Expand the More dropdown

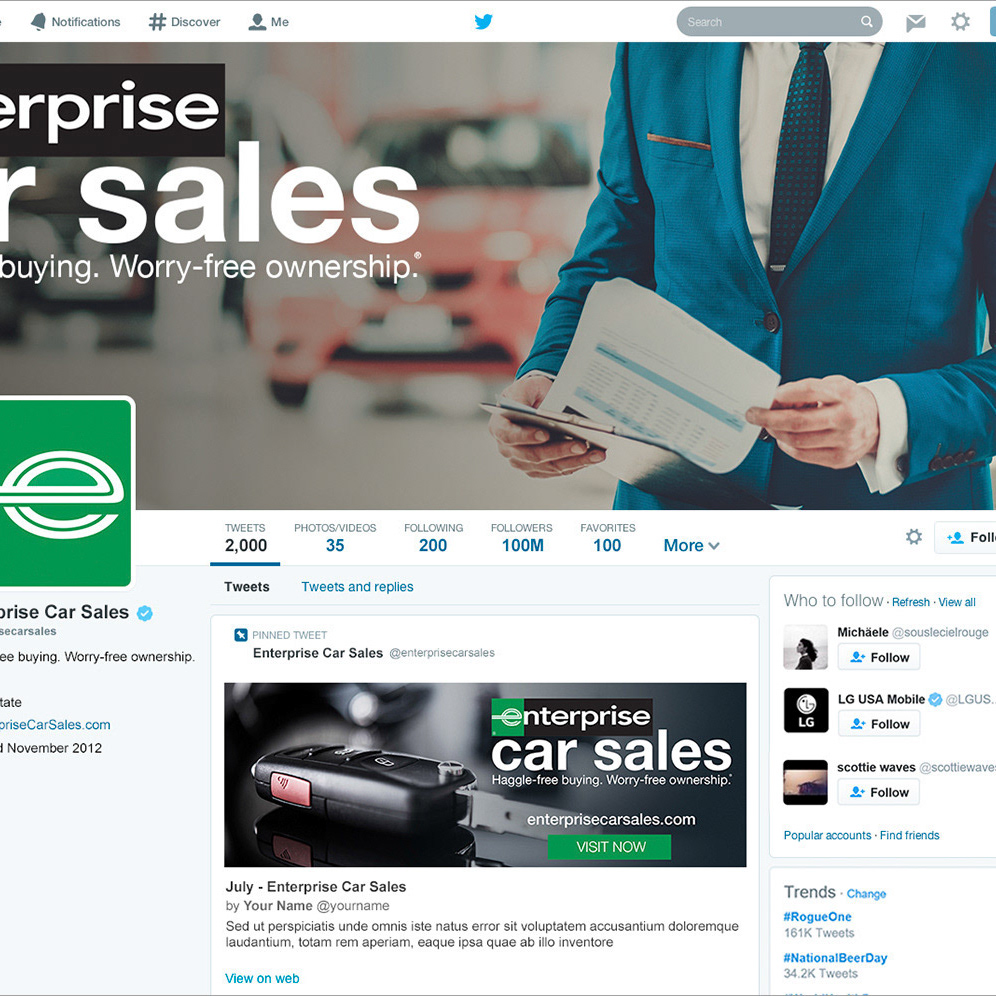click(691, 545)
